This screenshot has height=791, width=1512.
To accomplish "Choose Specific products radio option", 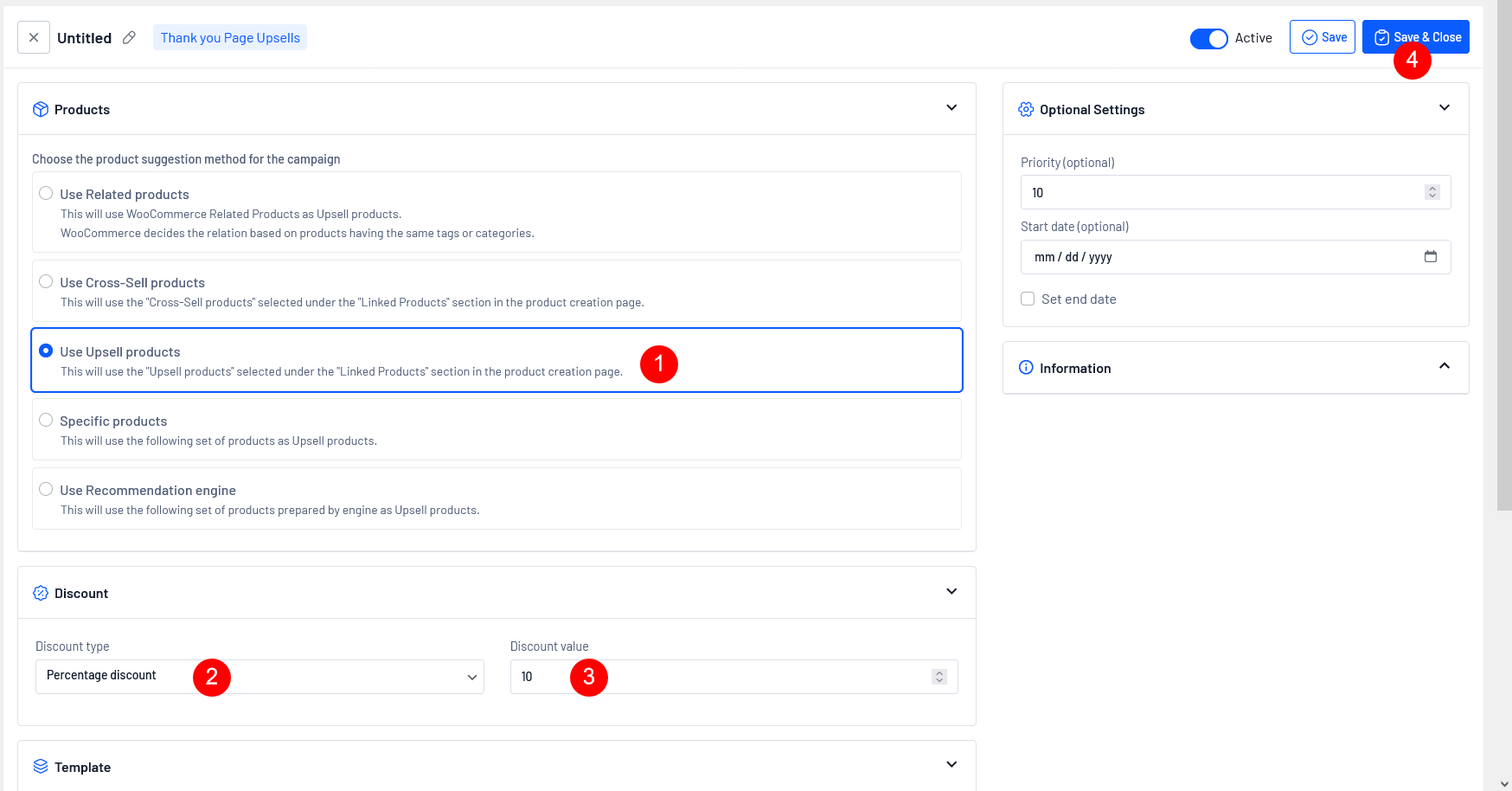I will coord(46,421).
